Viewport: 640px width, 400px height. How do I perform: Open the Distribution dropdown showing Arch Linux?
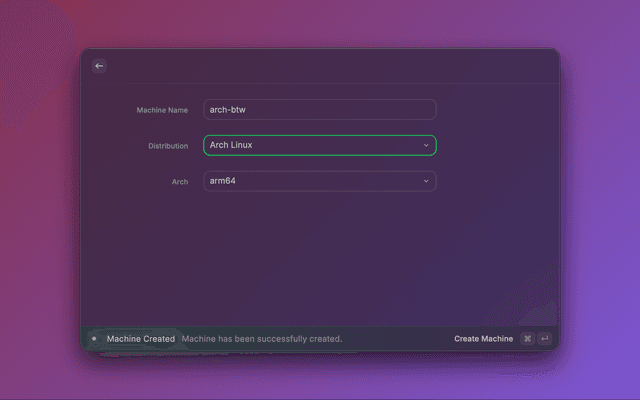coord(319,145)
